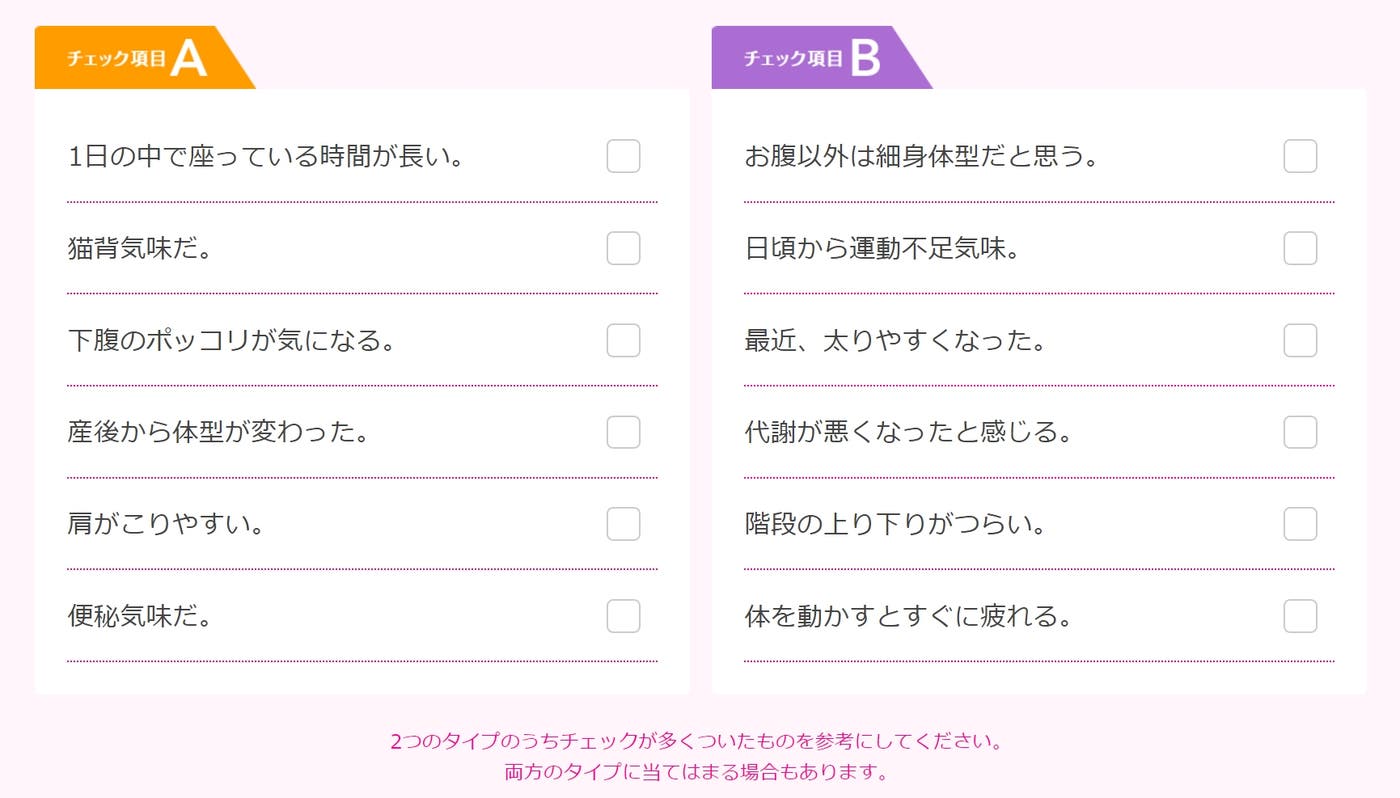This screenshot has height=798, width=1400.
Task: Enable the '体を動かすとすぐに疲れる' checkbox
Action: pos(1300,616)
